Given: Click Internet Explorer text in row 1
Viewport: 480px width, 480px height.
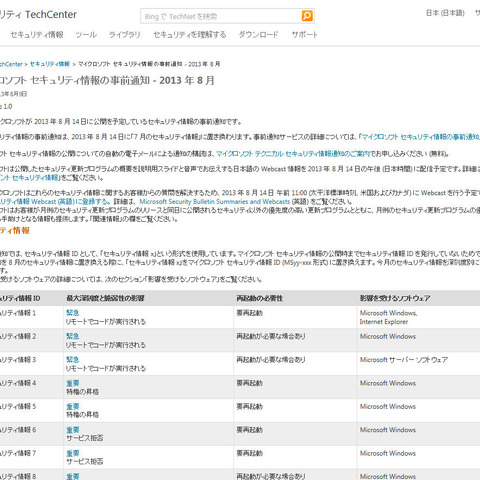Looking at the screenshot, I should coord(384,322).
